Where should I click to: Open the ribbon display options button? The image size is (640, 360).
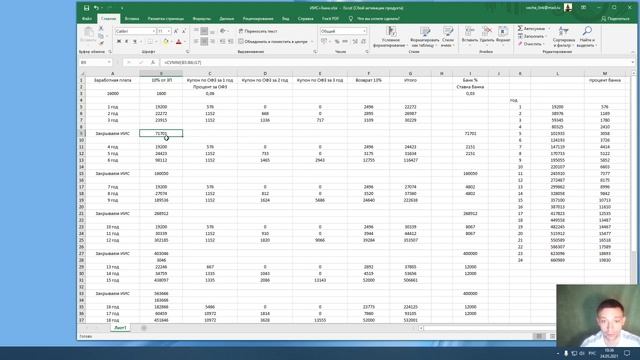pyautogui.click(x=584, y=7)
